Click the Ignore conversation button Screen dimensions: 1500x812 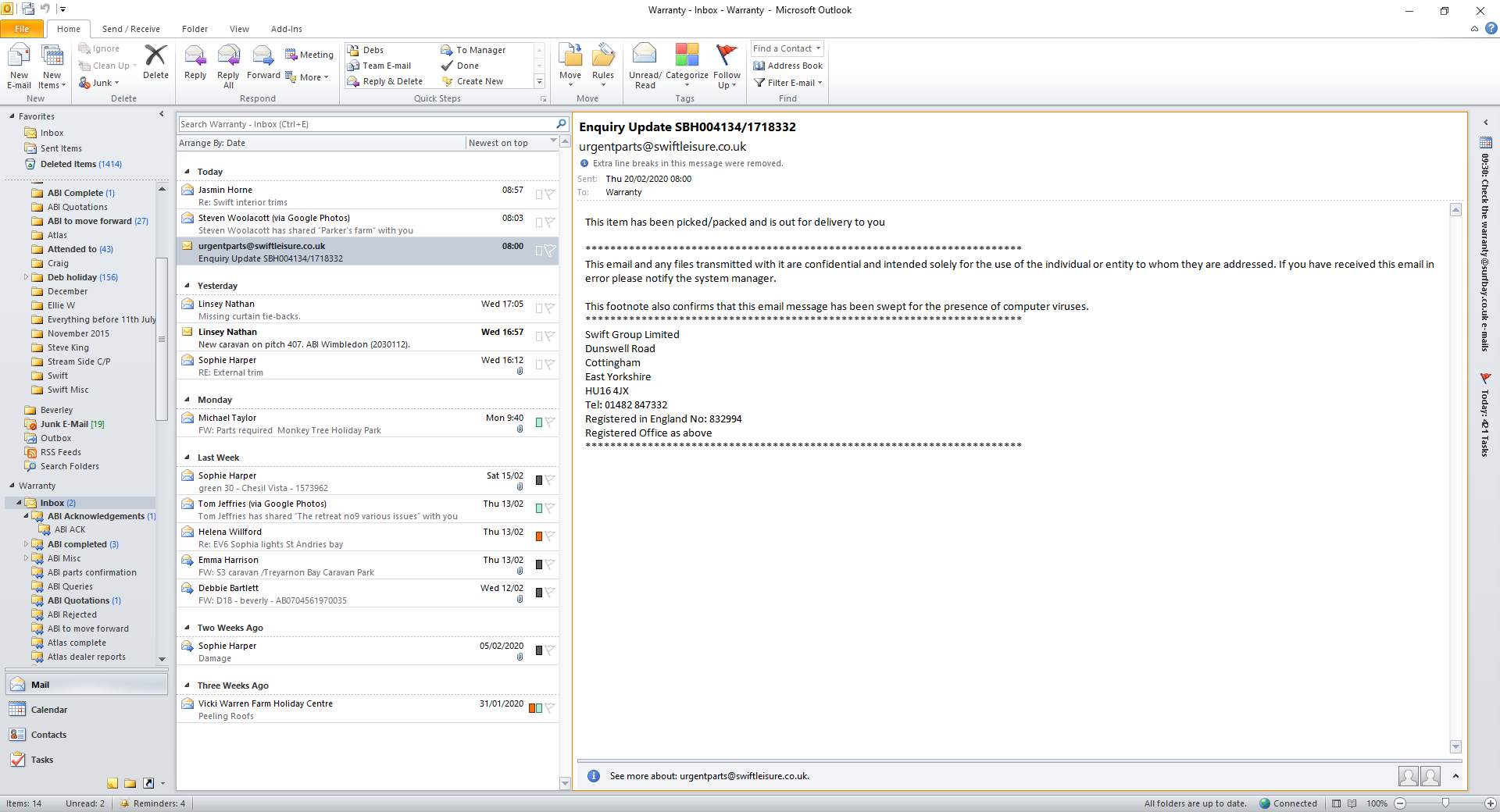pos(99,48)
